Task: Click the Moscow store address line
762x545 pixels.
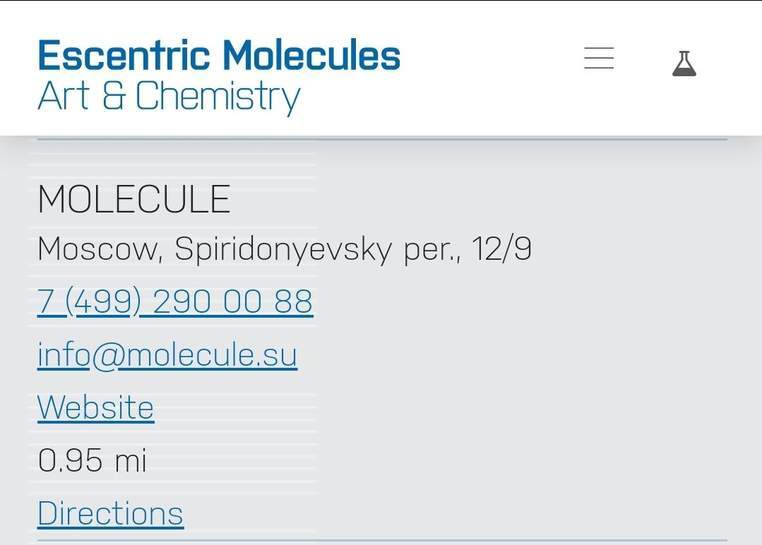Action: point(284,249)
